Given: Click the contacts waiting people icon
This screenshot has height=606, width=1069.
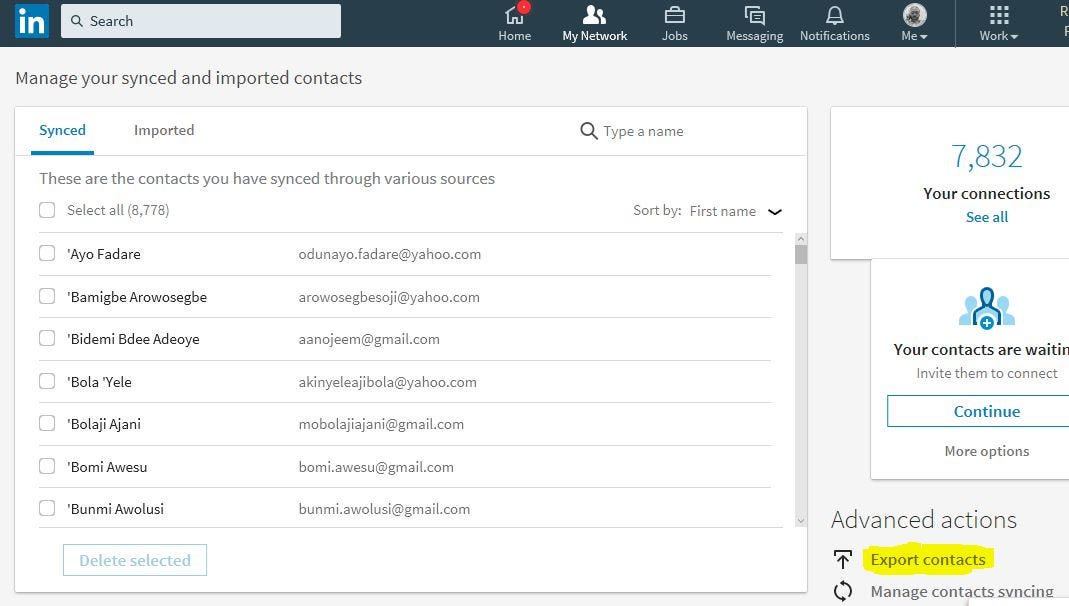Looking at the screenshot, I should click(987, 308).
